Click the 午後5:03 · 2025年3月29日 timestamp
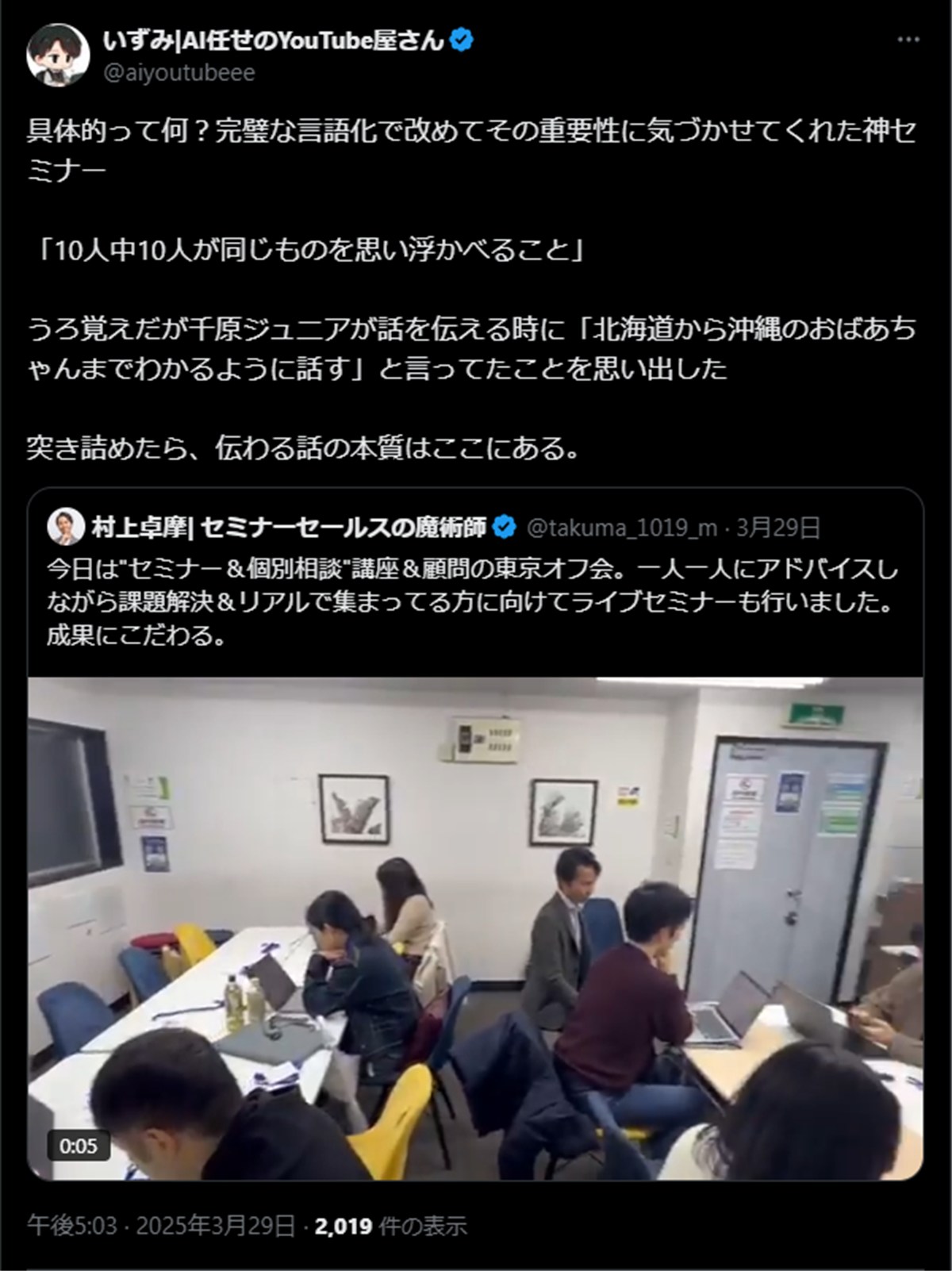The image size is (952, 1271). point(161,1226)
